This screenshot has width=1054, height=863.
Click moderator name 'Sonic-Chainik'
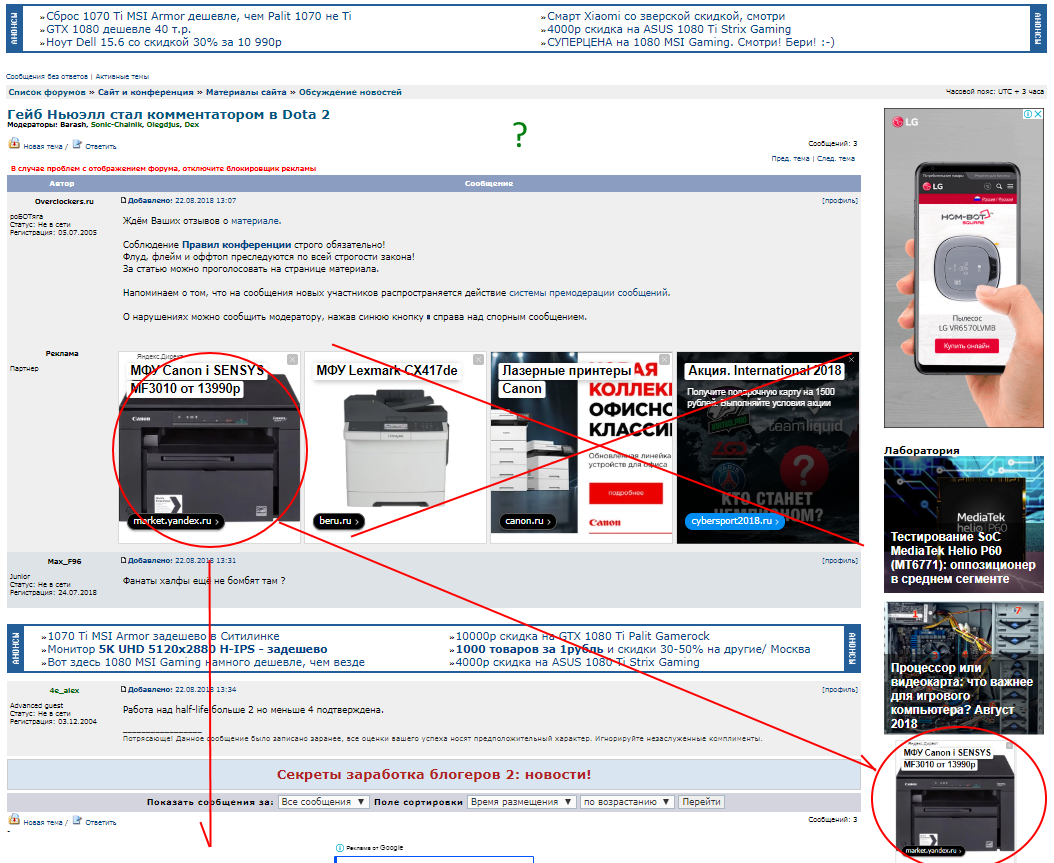[x=116, y=124]
